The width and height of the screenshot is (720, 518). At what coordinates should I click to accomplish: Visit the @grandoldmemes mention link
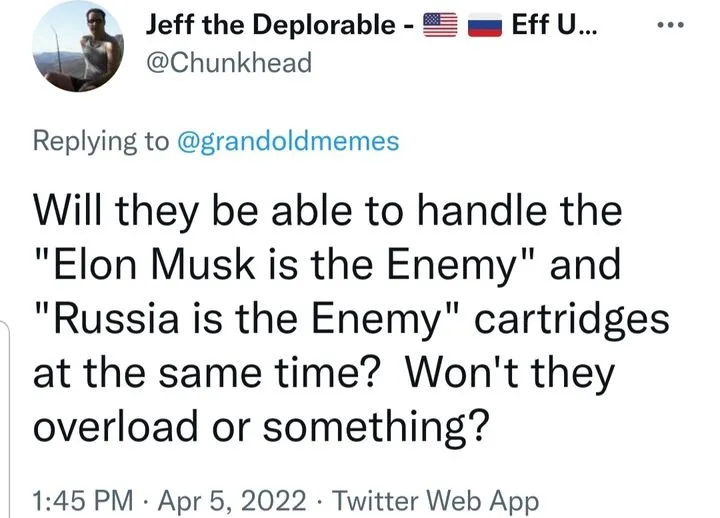287,141
